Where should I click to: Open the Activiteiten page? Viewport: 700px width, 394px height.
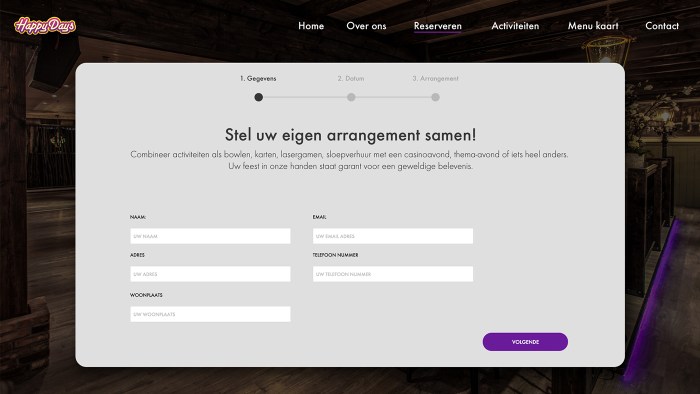coord(515,26)
